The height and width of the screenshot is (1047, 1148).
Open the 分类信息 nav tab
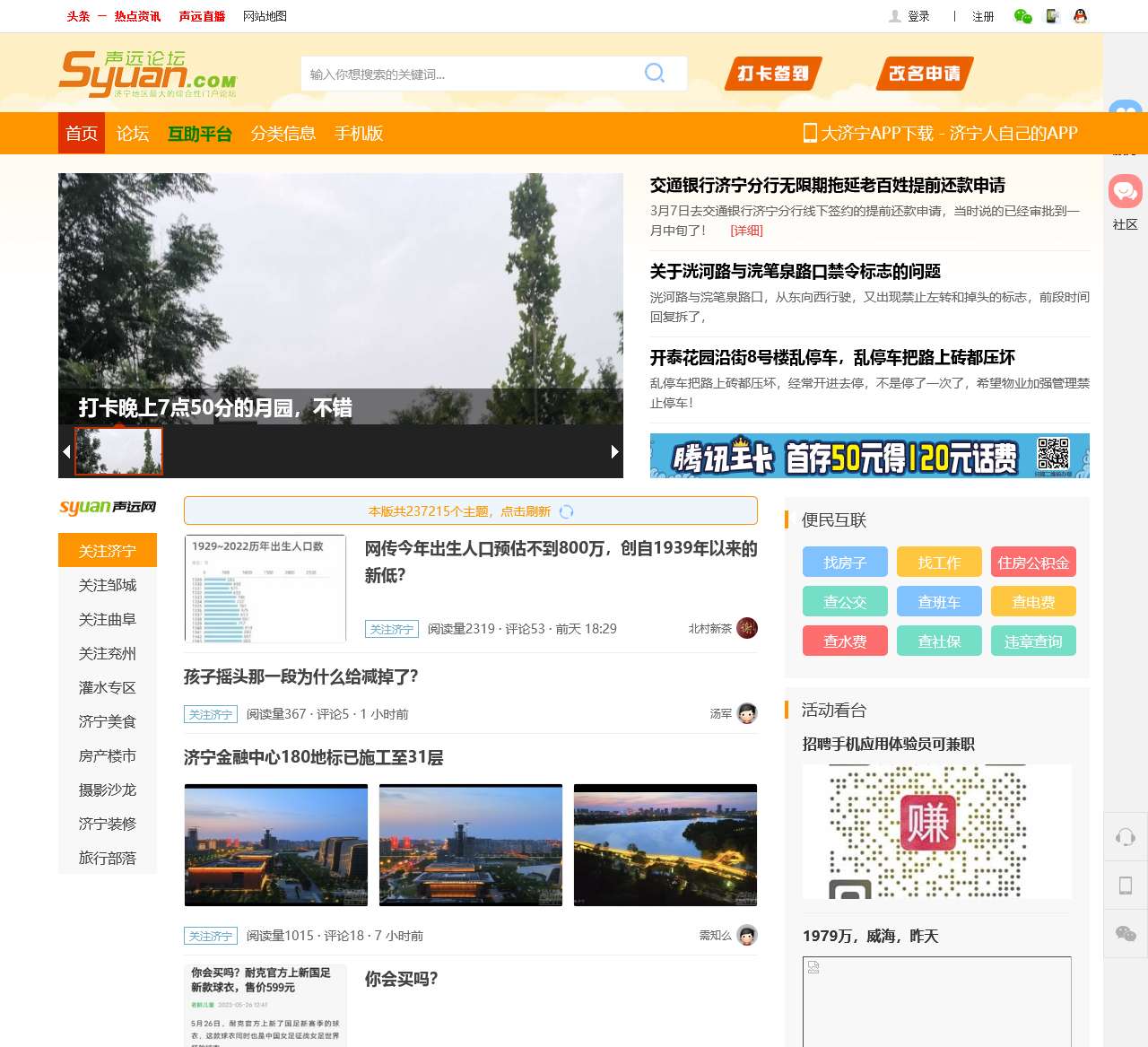point(283,133)
